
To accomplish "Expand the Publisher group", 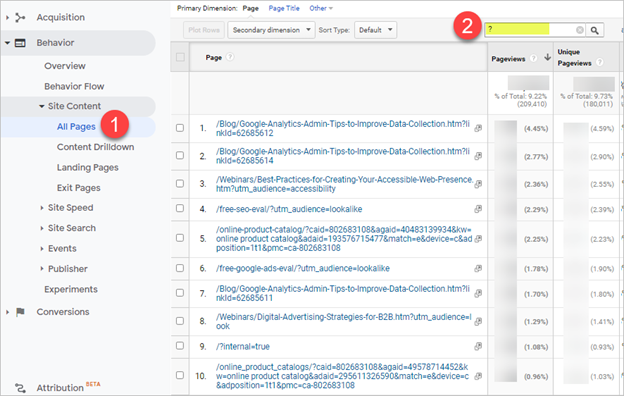I will tap(41, 269).
